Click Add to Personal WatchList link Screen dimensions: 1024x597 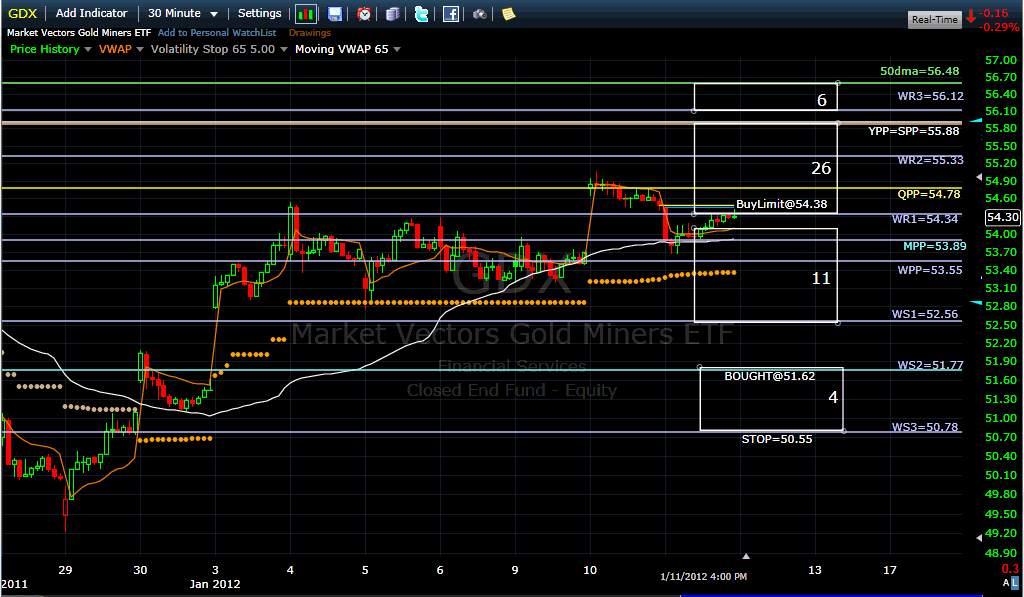217,33
